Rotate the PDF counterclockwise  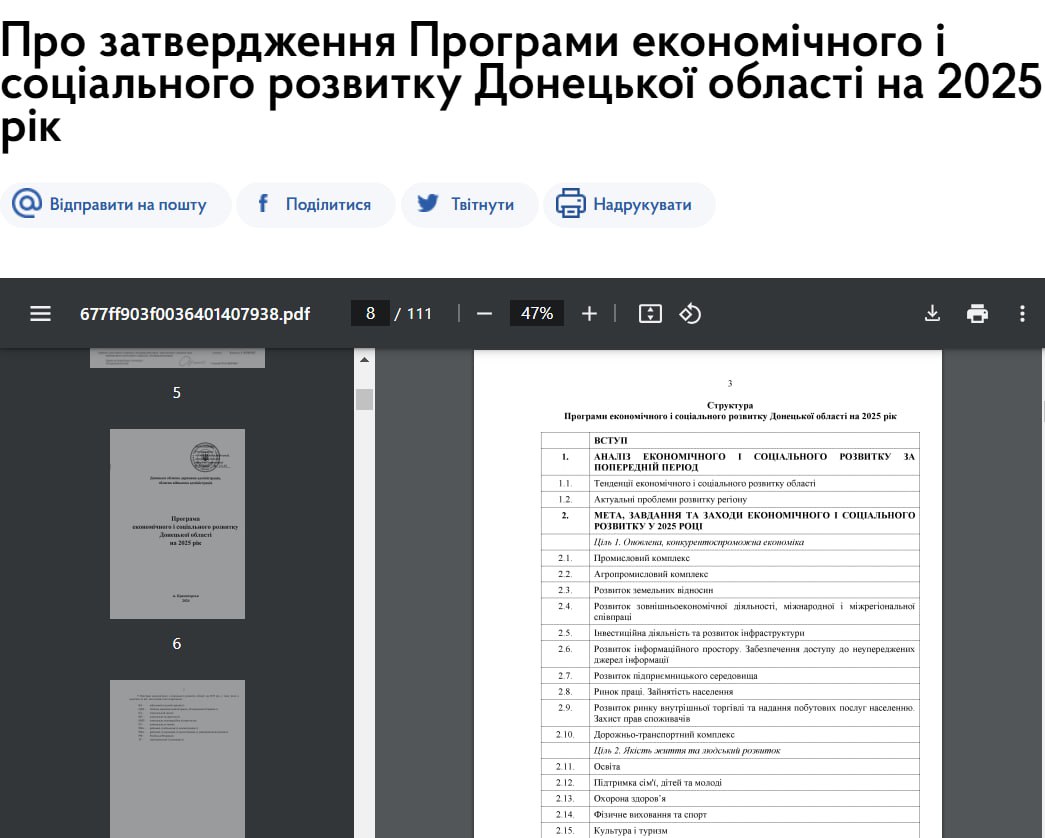point(690,314)
